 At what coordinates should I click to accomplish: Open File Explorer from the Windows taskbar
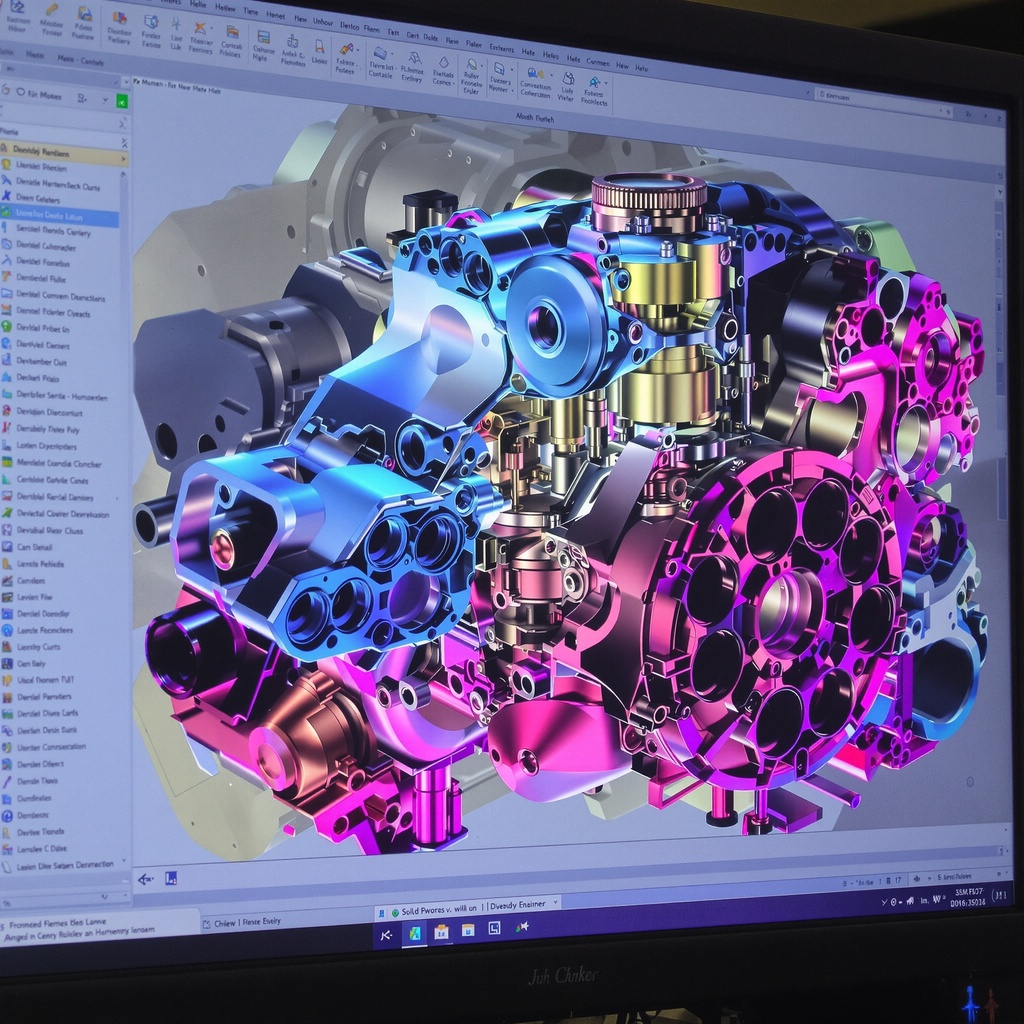(441, 931)
